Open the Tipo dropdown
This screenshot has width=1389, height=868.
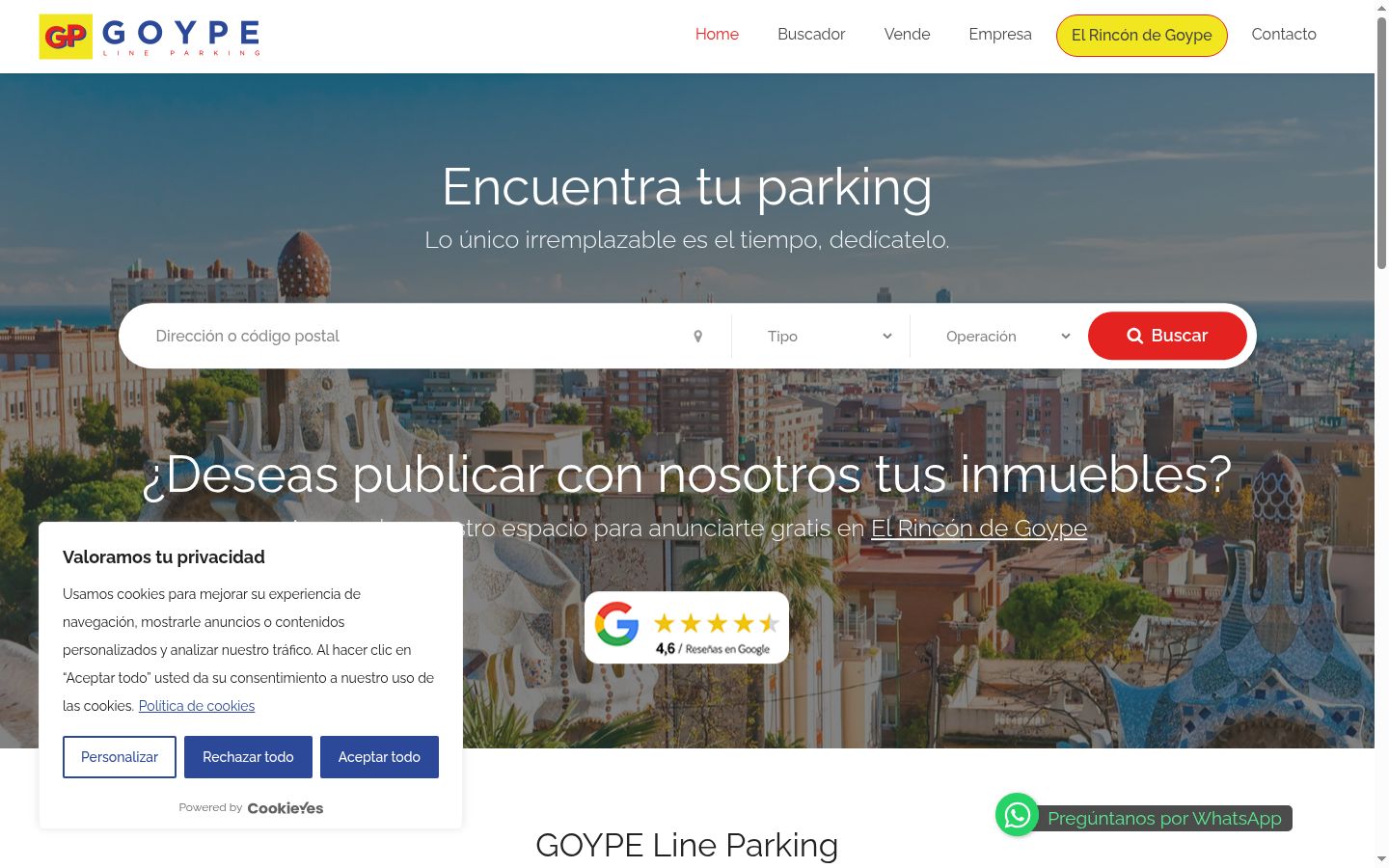tap(829, 337)
